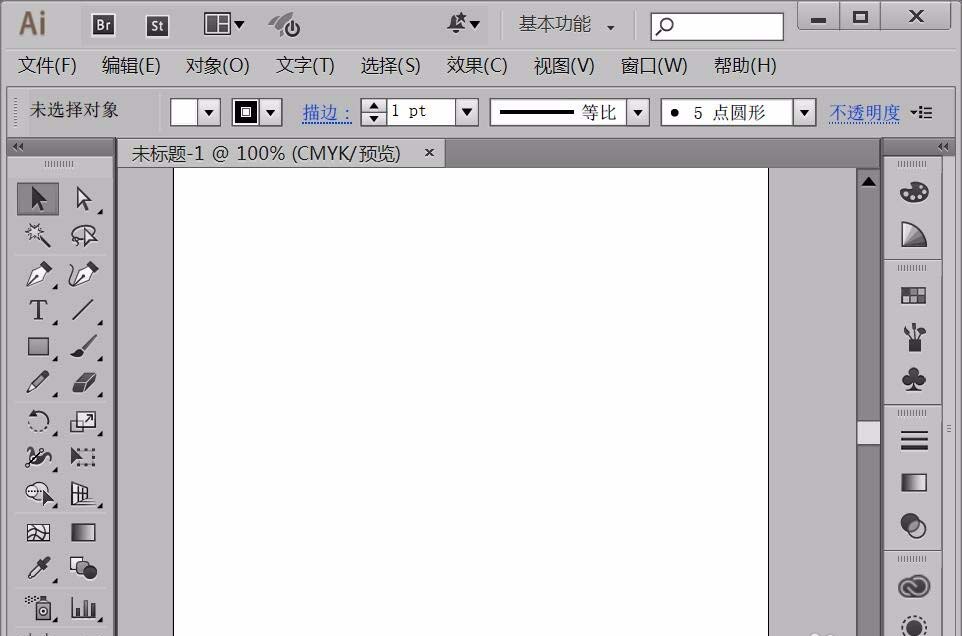
Task: Select the Line Segment tool
Action: point(83,310)
